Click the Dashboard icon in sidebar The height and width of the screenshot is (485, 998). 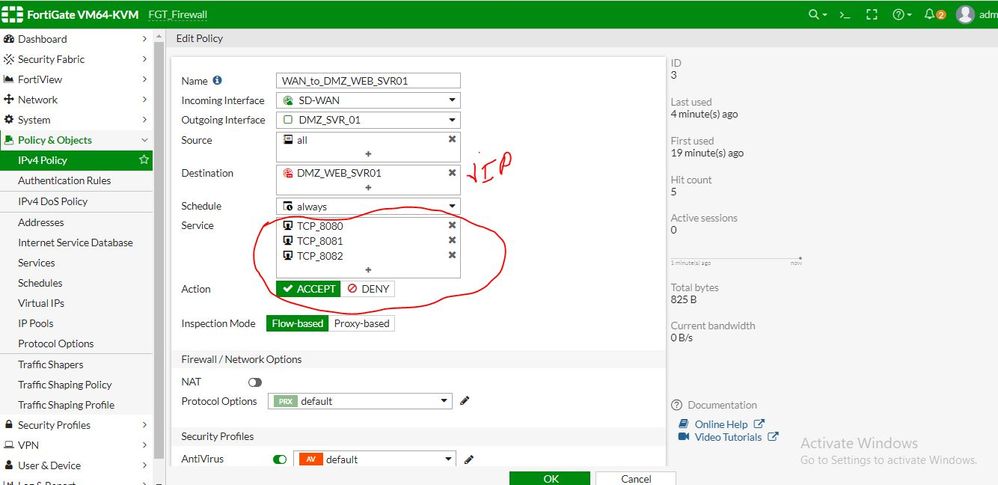[x=9, y=39]
